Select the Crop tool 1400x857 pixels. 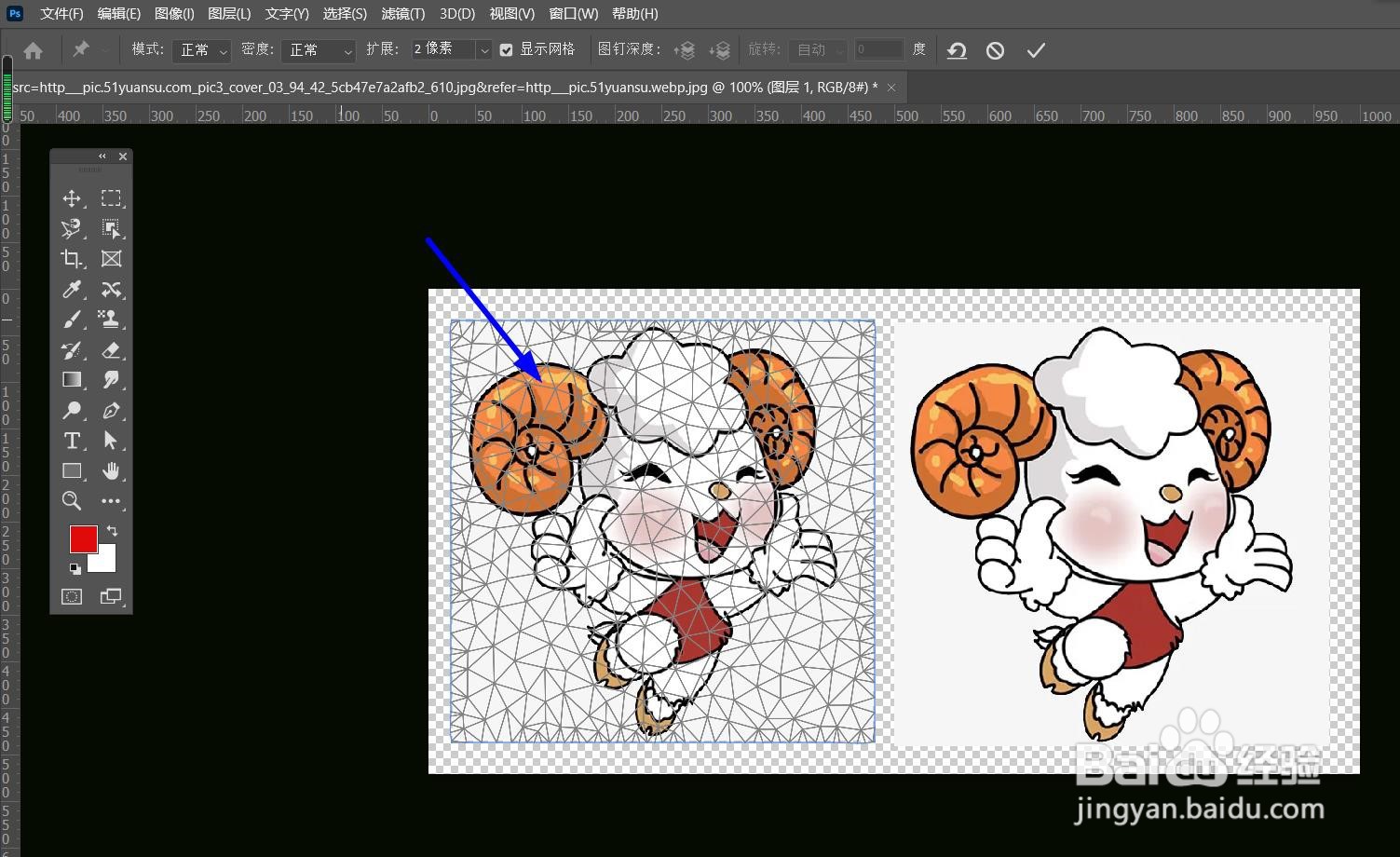pyautogui.click(x=72, y=259)
